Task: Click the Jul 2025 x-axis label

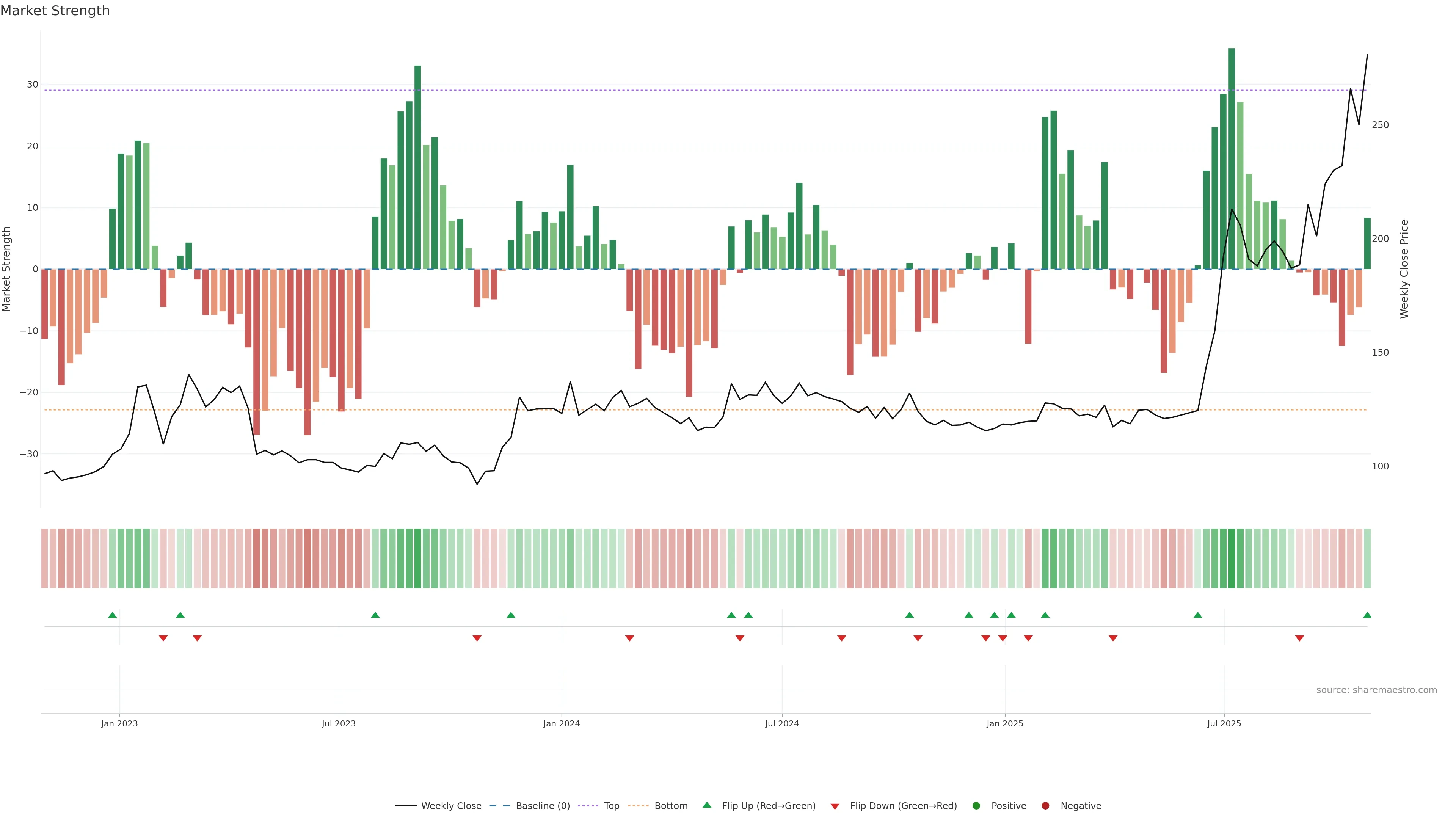Action: 1224,723
